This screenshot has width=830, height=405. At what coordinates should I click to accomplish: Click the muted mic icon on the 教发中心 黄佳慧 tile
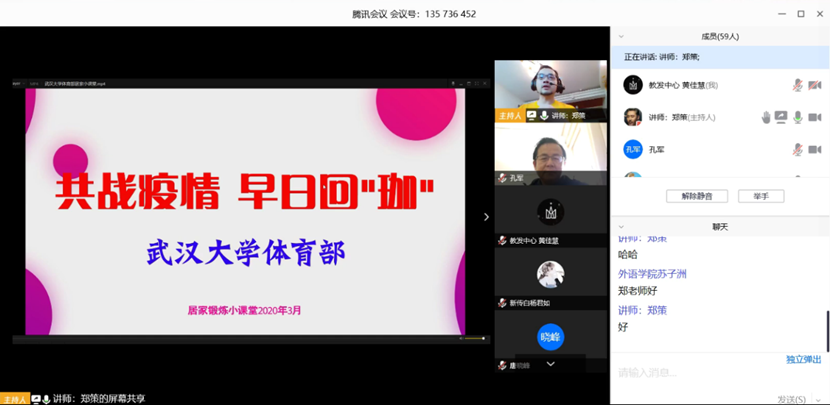pos(502,240)
